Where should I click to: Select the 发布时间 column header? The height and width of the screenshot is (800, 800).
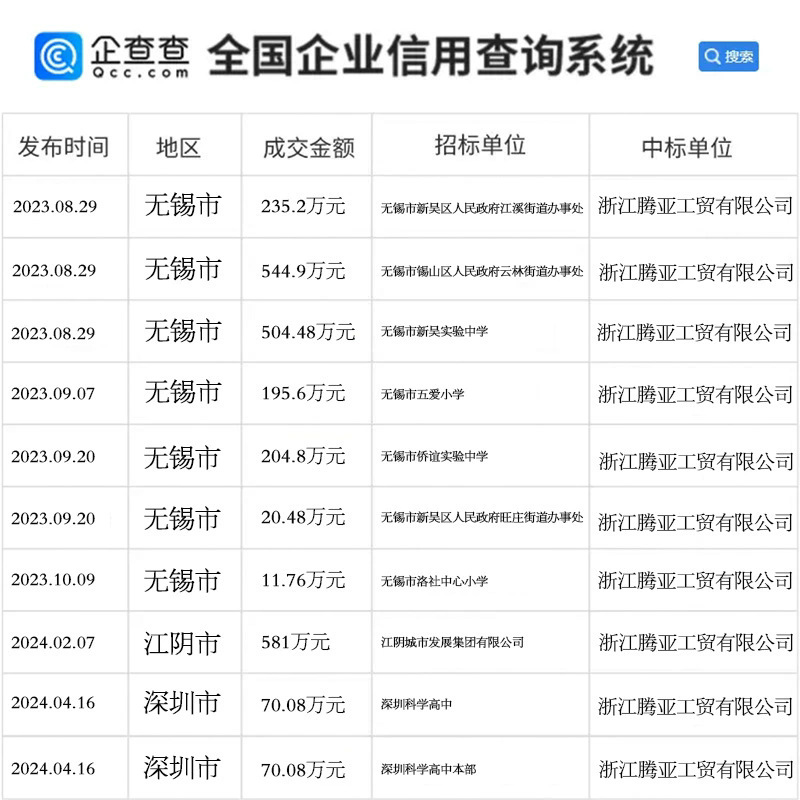[x=63, y=147]
